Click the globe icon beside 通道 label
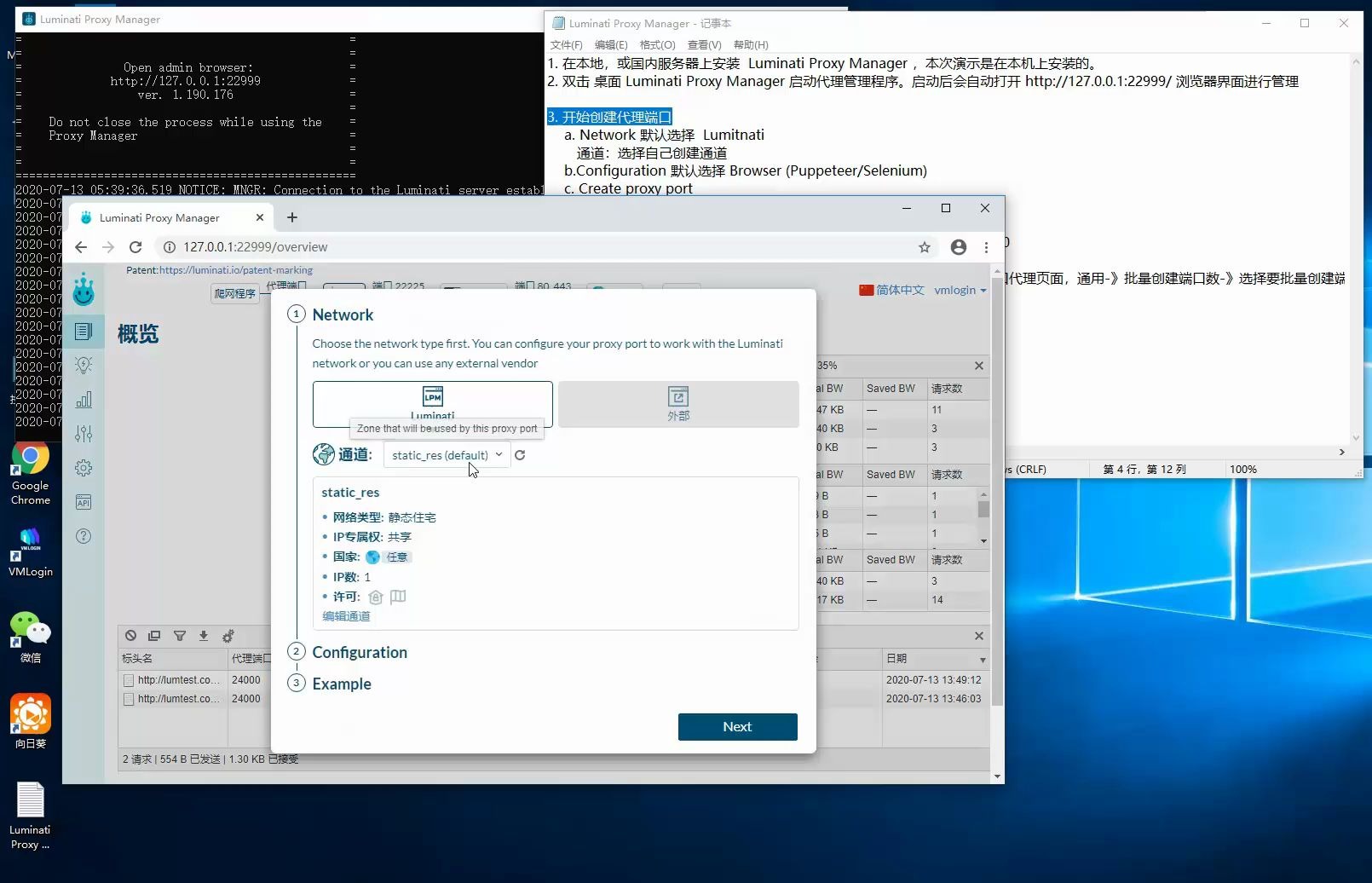Viewport: 1372px width, 883px height. pos(324,454)
